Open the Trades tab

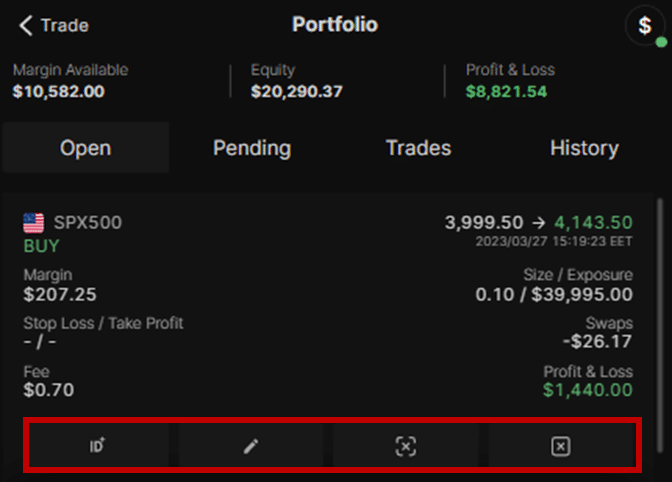[418, 148]
